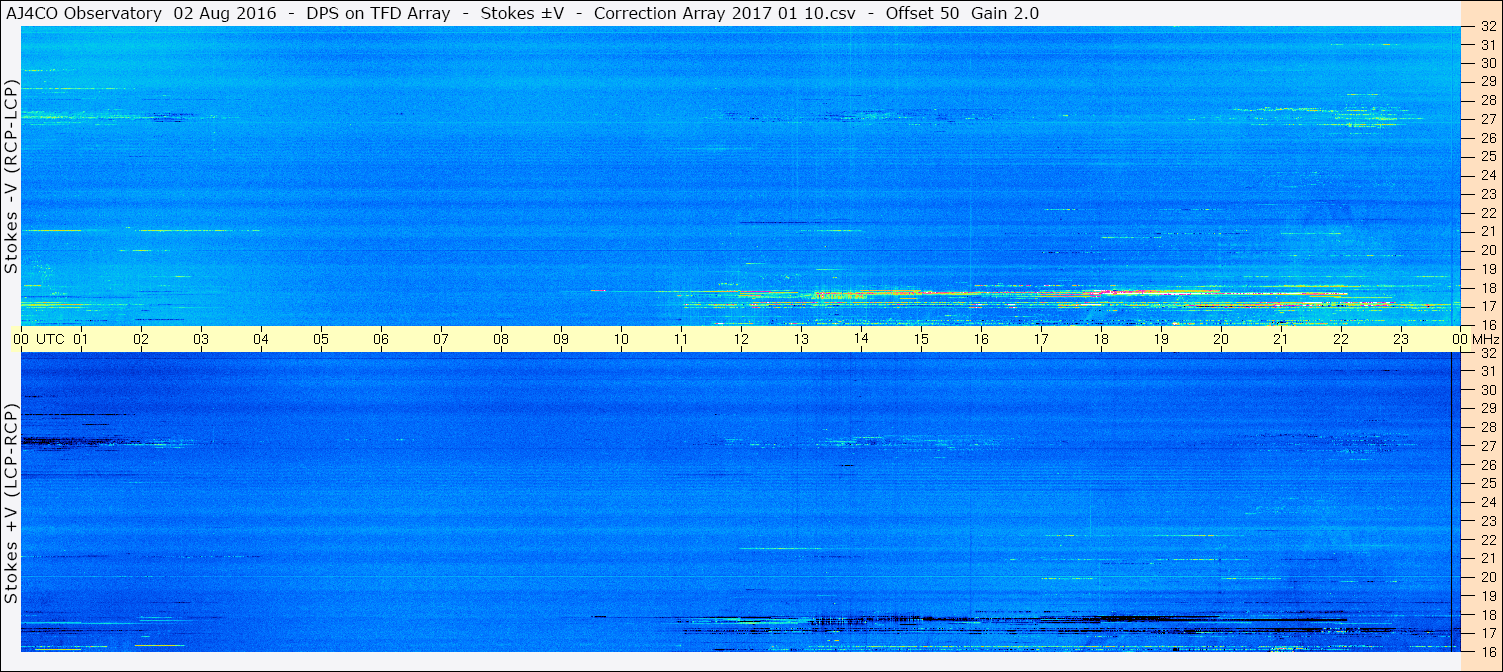Click the small red burst near 09:40 UTC in upper spectrogram
Screen dimensions: 1503x672
click(x=597, y=291)
